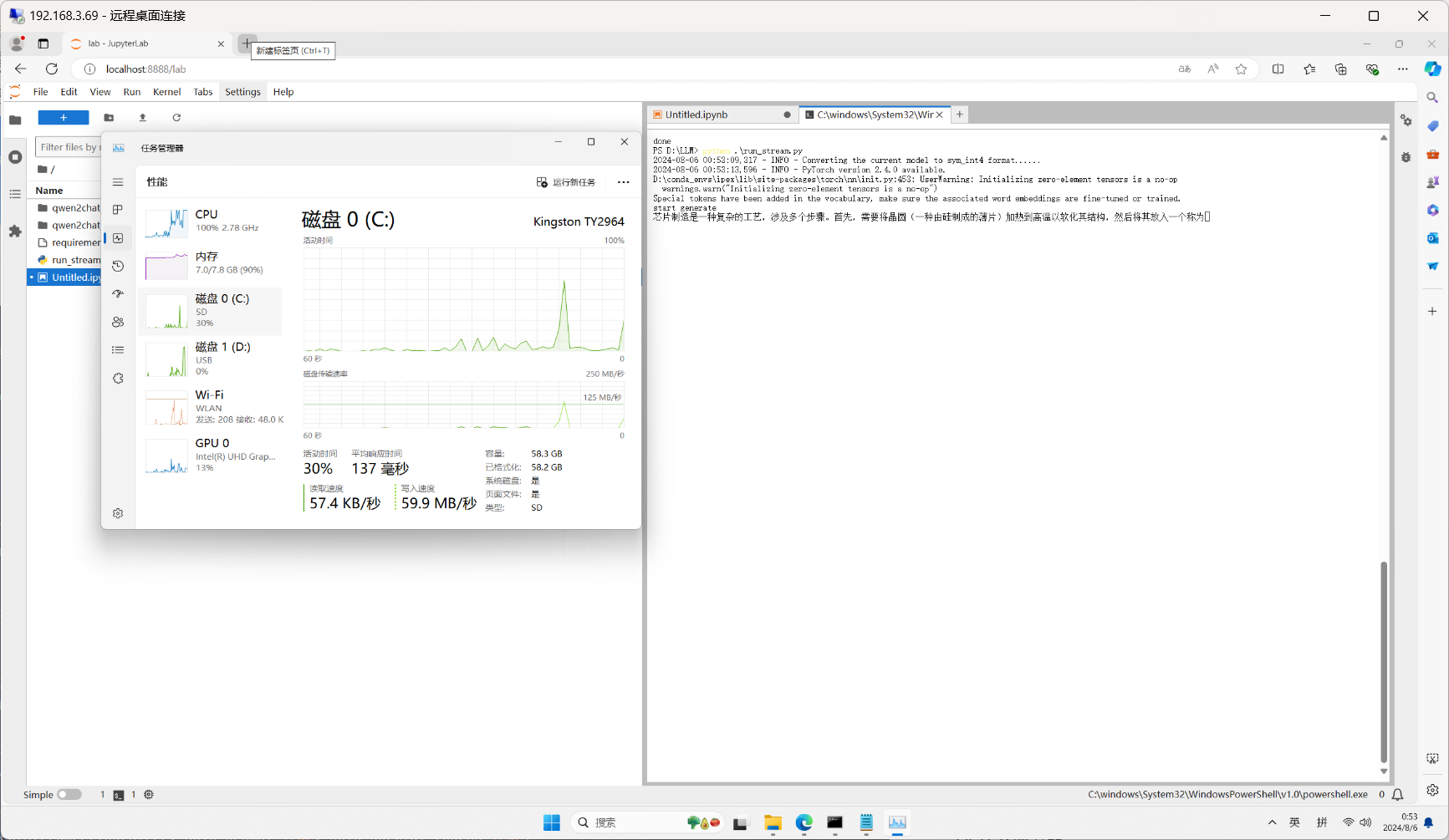Viewport: 1449px width, 840px height.
Task: Click Read aloud icon in Edge address bar
Action: 1213,69
